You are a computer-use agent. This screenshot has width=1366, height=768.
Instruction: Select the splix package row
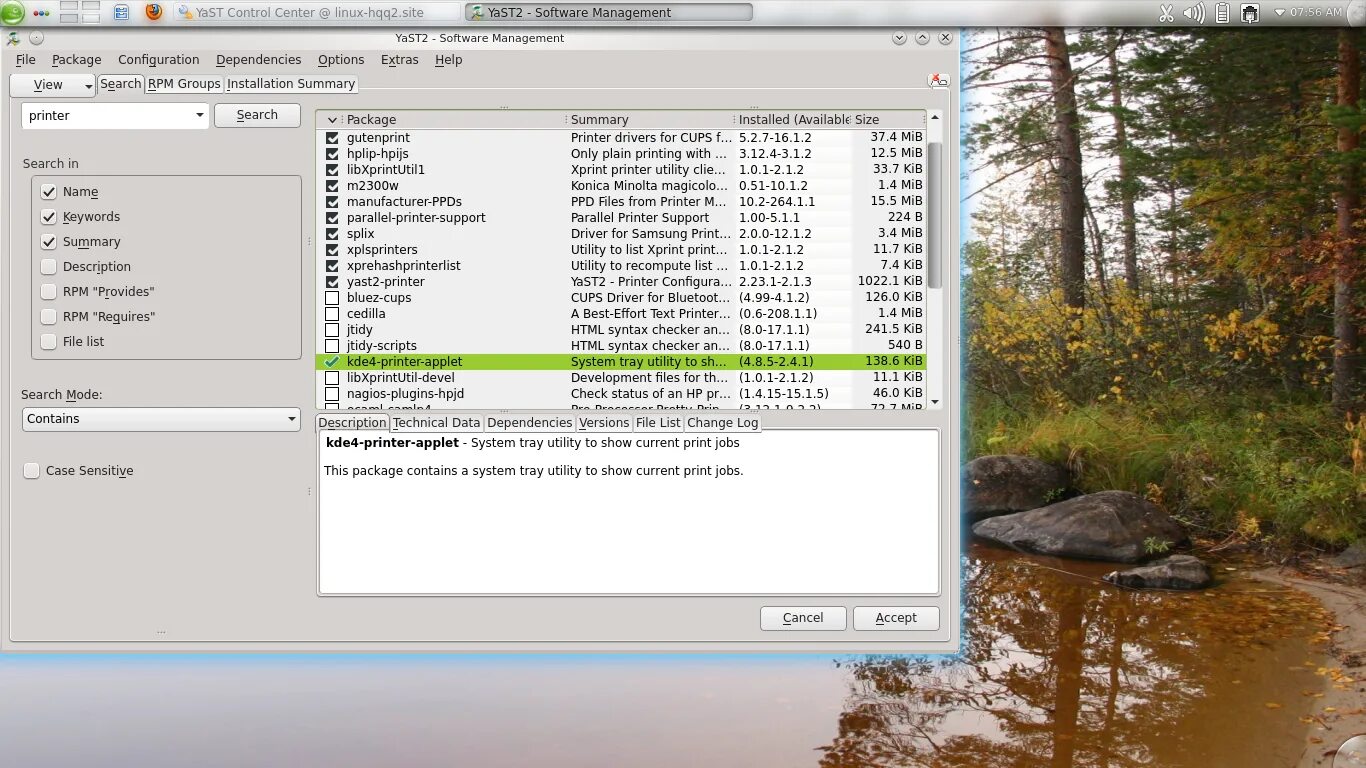click(621, 234)
